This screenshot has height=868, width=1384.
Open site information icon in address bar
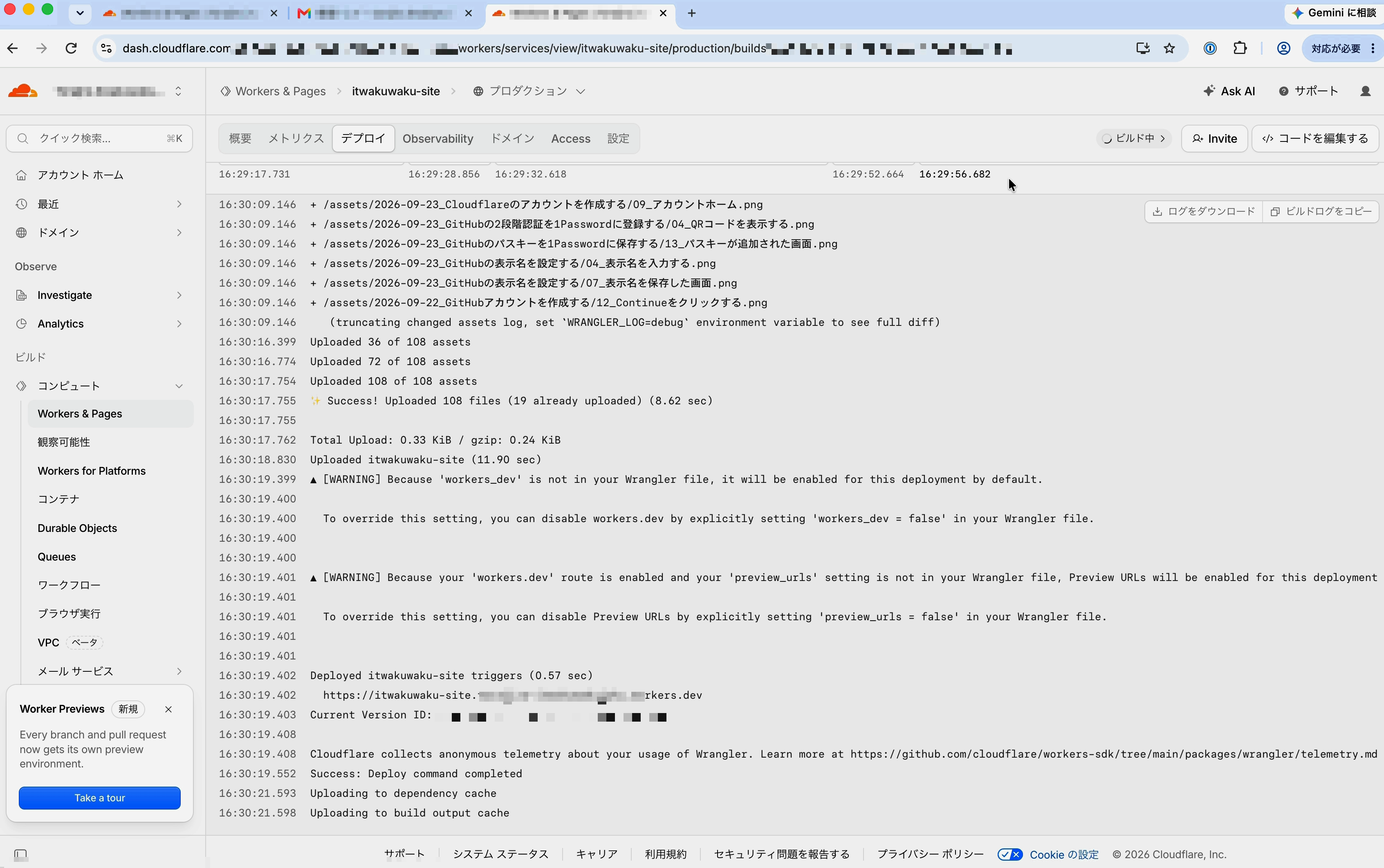click(107, 49)
